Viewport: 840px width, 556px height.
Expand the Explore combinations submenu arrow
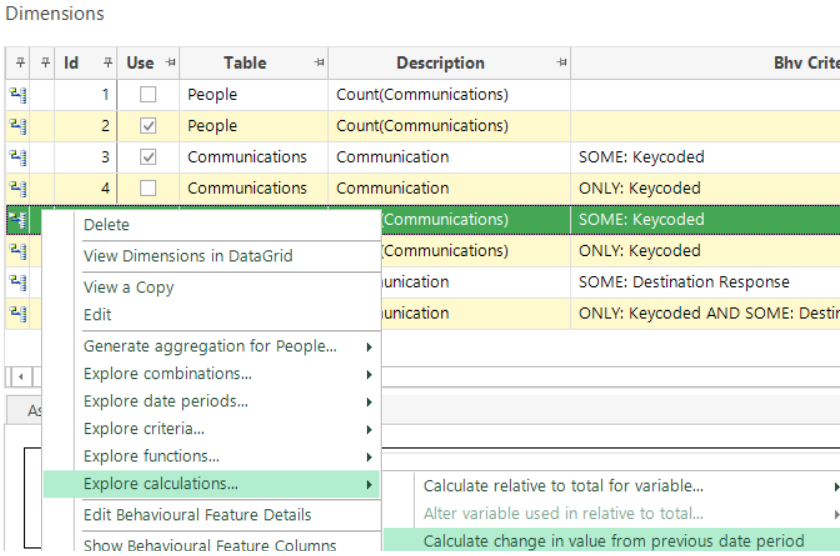[x=369, y=374]
